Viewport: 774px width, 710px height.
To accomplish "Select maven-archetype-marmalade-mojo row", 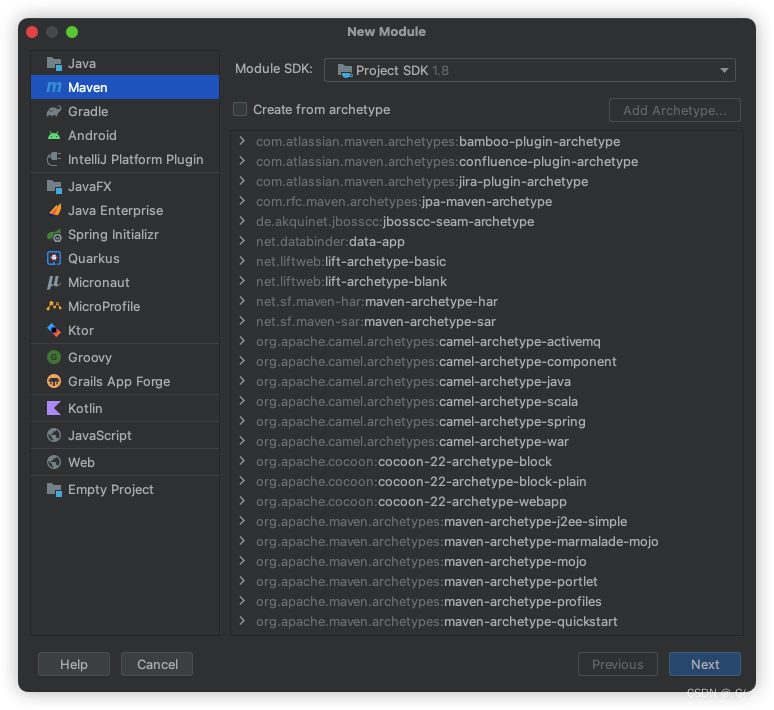I will (x=487, y=541).
